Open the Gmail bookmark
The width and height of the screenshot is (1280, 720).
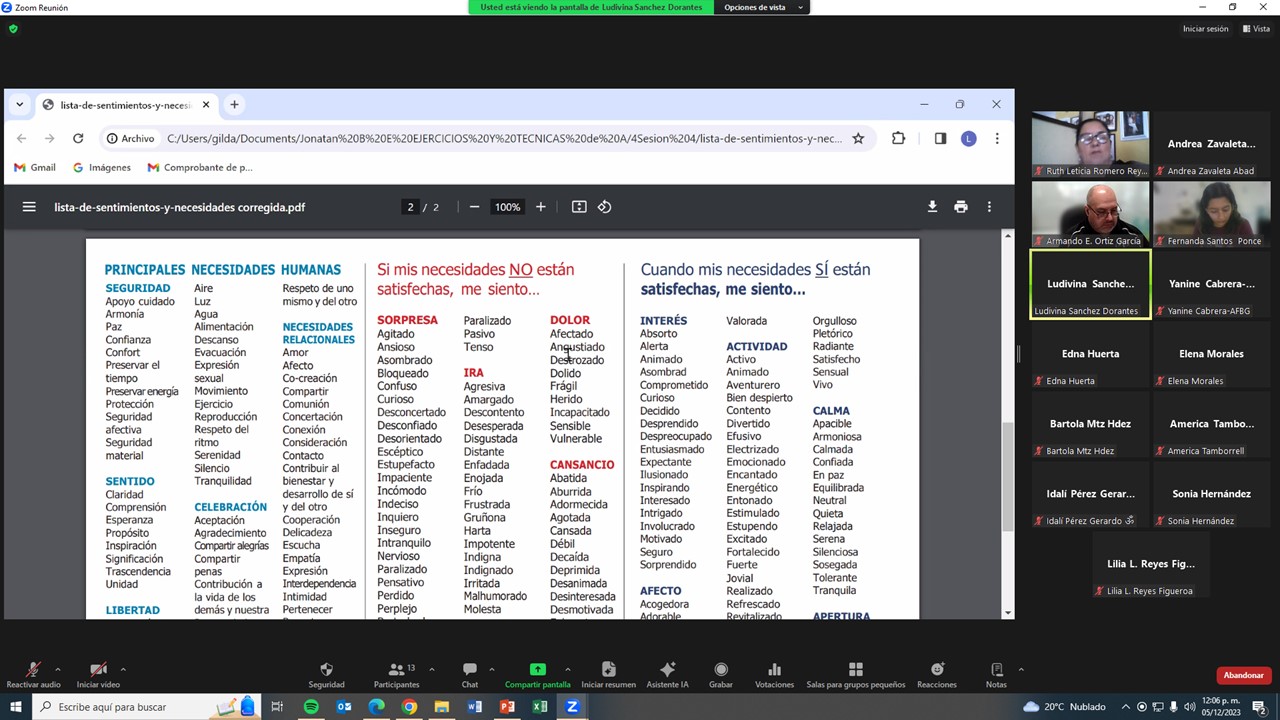coord(35,168)
